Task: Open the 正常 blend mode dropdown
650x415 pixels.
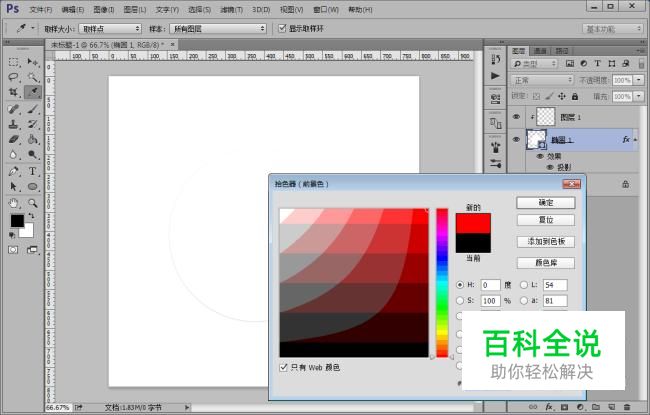Action: [x=542, y=80]
